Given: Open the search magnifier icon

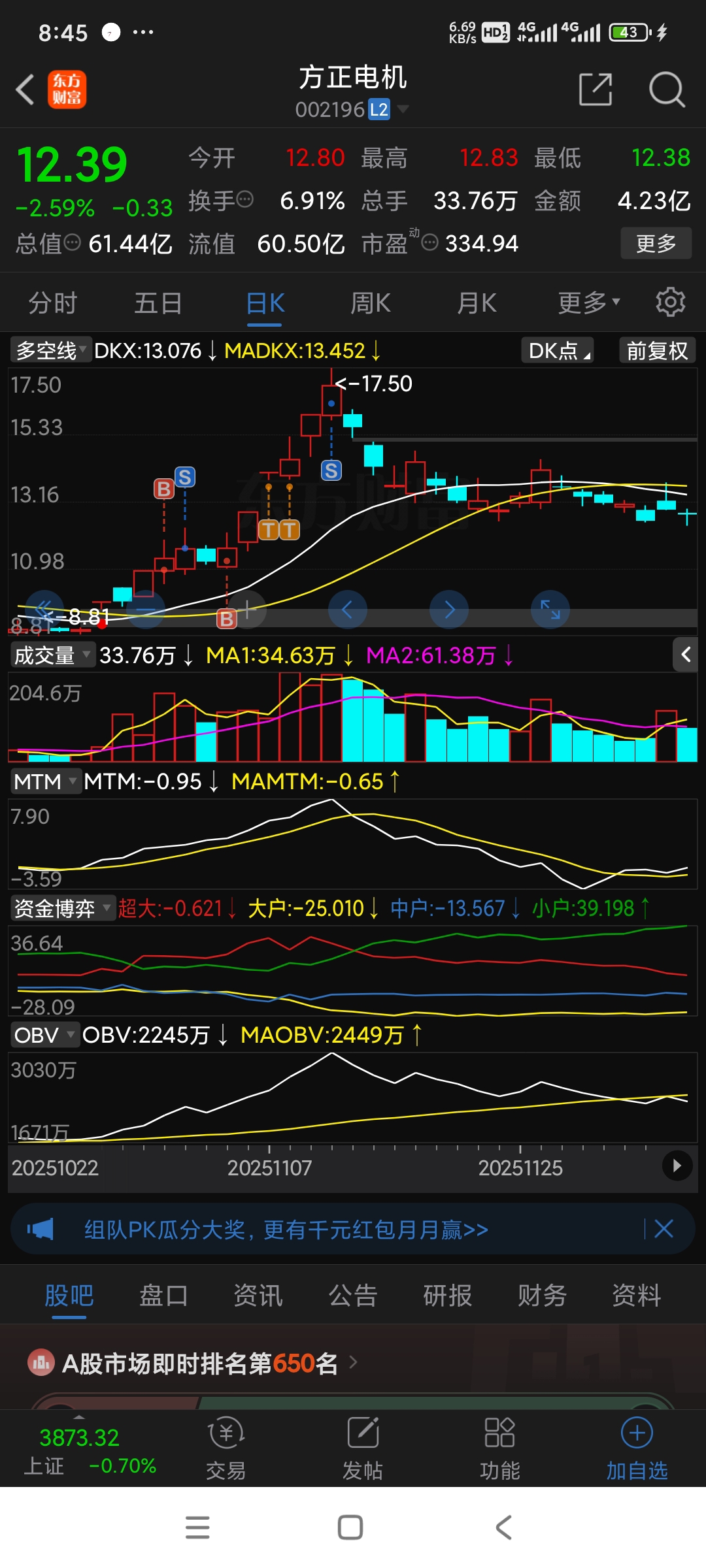Looking at the screenshot, I should coord(666,90).
